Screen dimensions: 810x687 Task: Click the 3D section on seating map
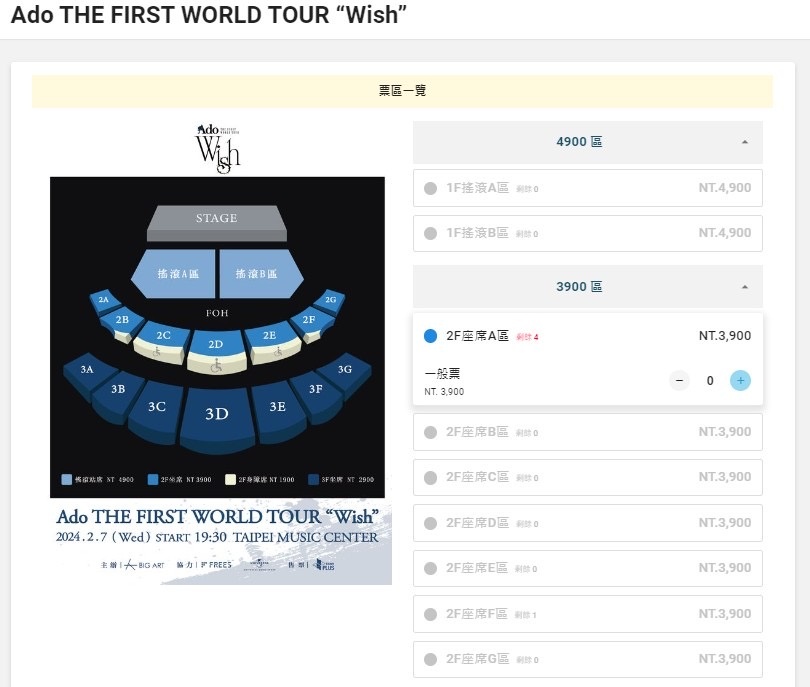coord(217,418)
